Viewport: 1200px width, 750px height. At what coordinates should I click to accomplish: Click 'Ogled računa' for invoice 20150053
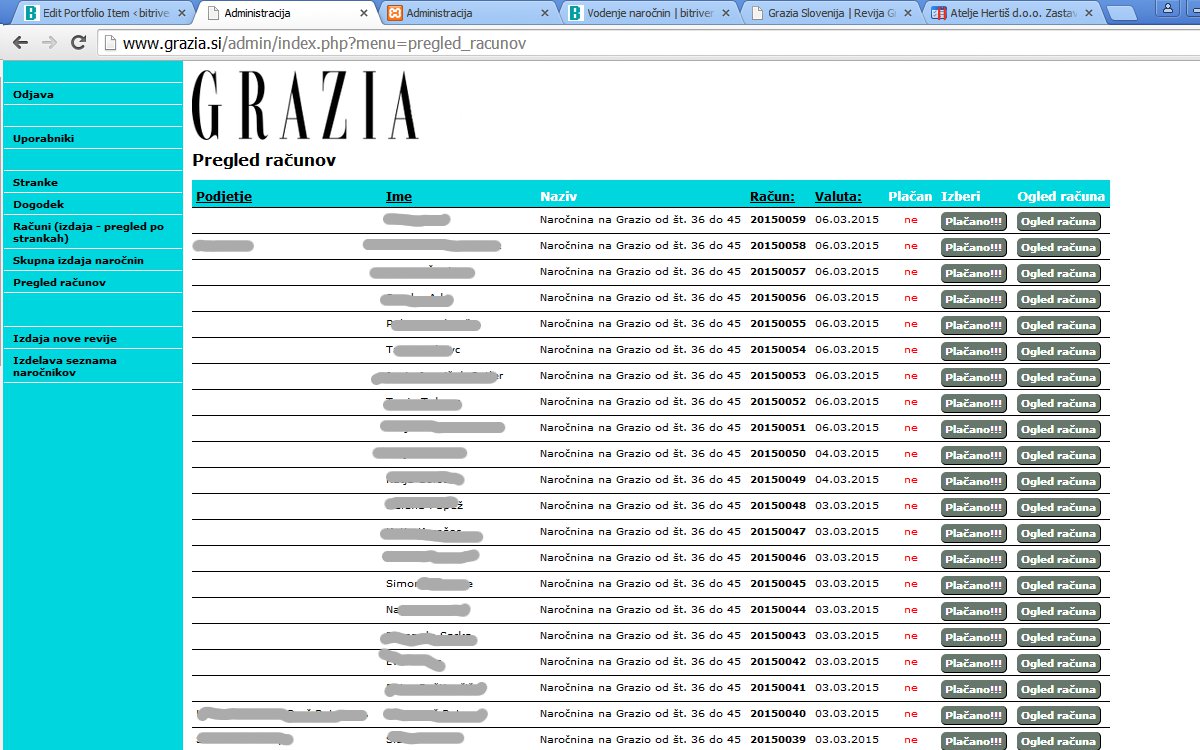pyautogui.click(x=1059, y=377)
